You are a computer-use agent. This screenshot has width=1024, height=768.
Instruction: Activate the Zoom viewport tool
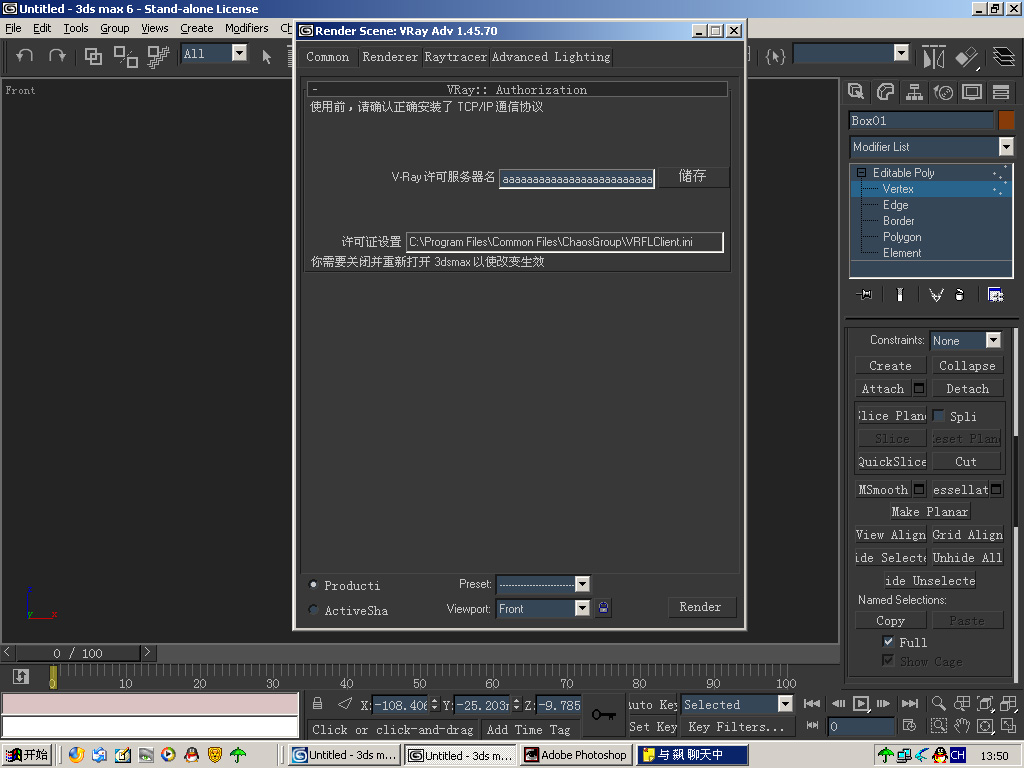coord(938,703)
